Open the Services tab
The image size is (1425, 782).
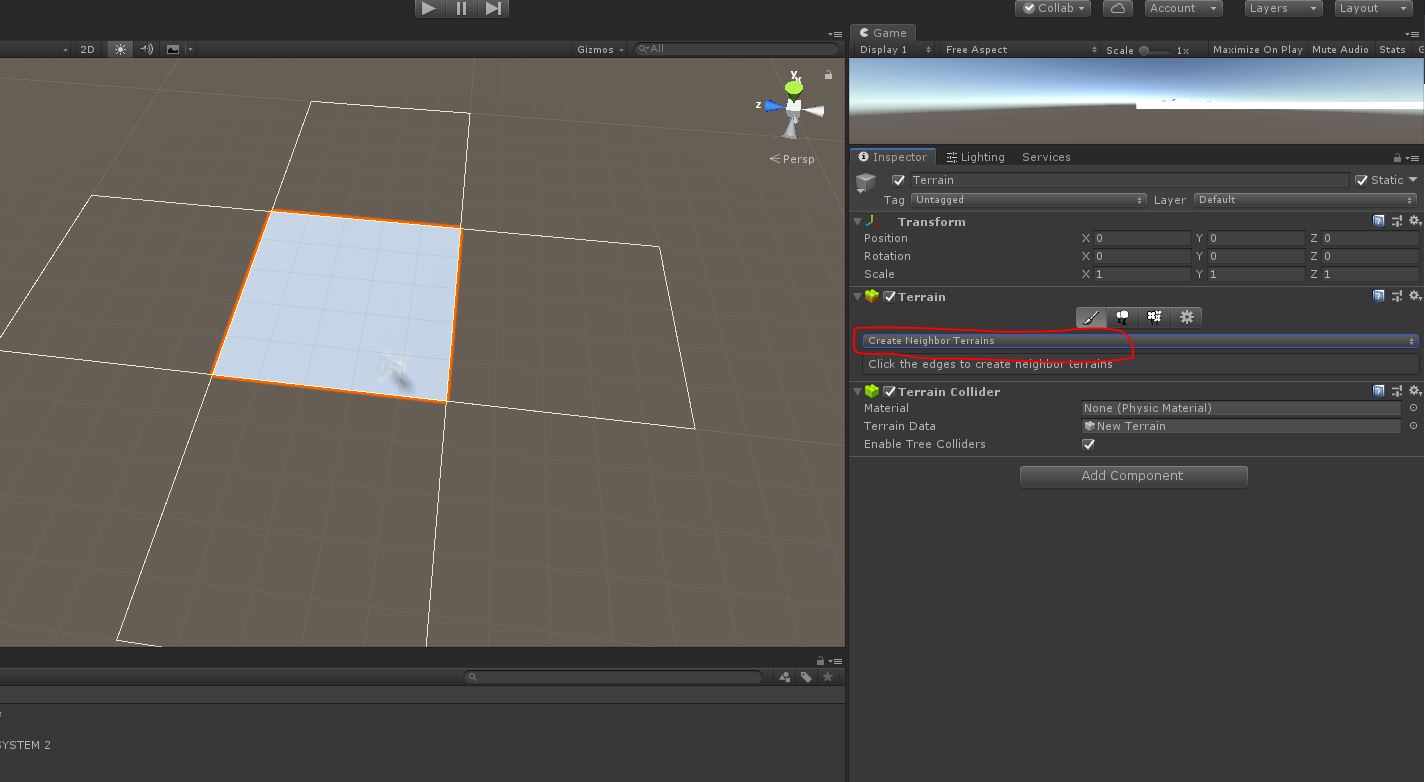tap(1046, 157)
